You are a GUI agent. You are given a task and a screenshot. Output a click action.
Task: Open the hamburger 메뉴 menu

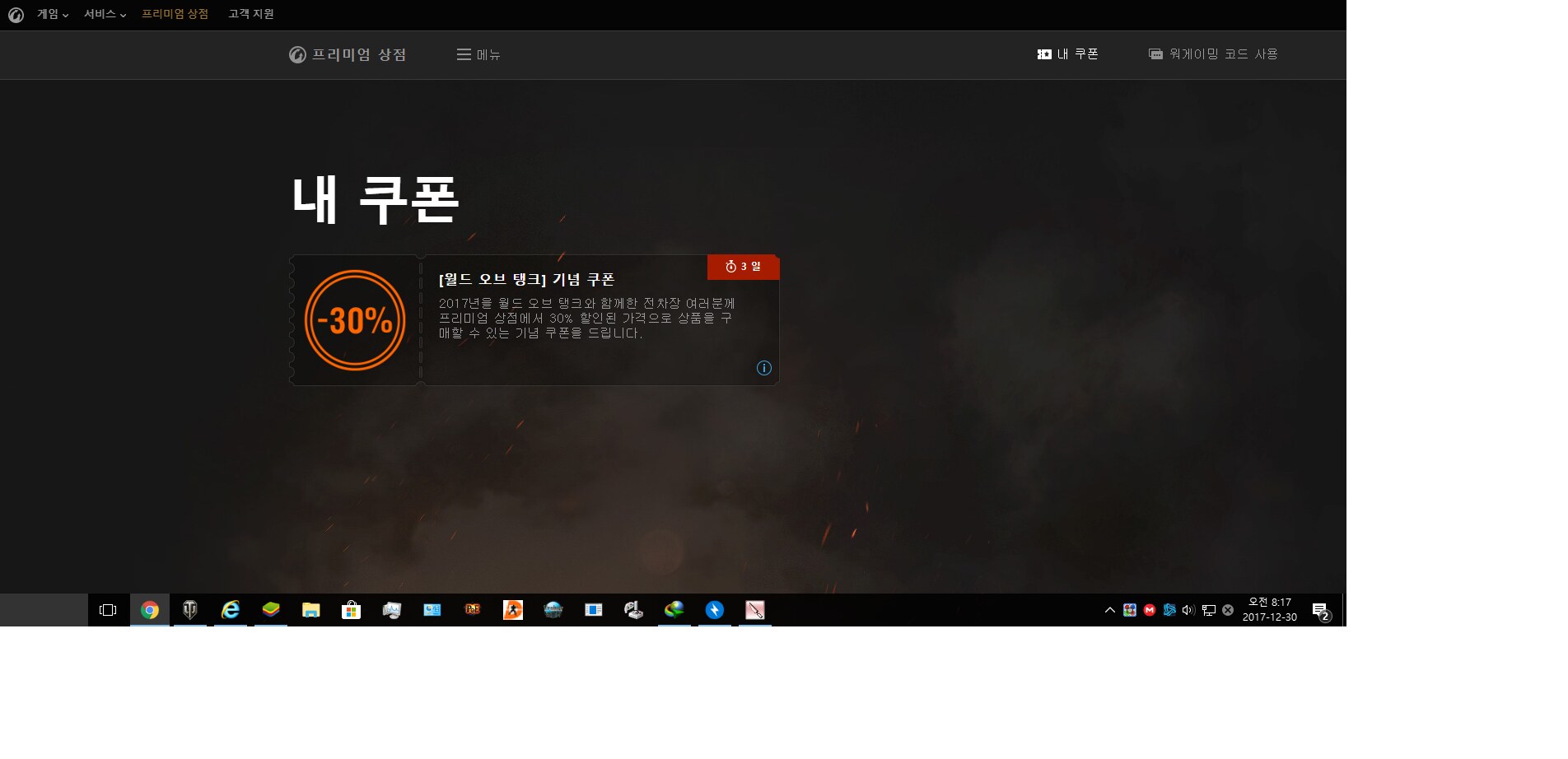tap(478, 54)
